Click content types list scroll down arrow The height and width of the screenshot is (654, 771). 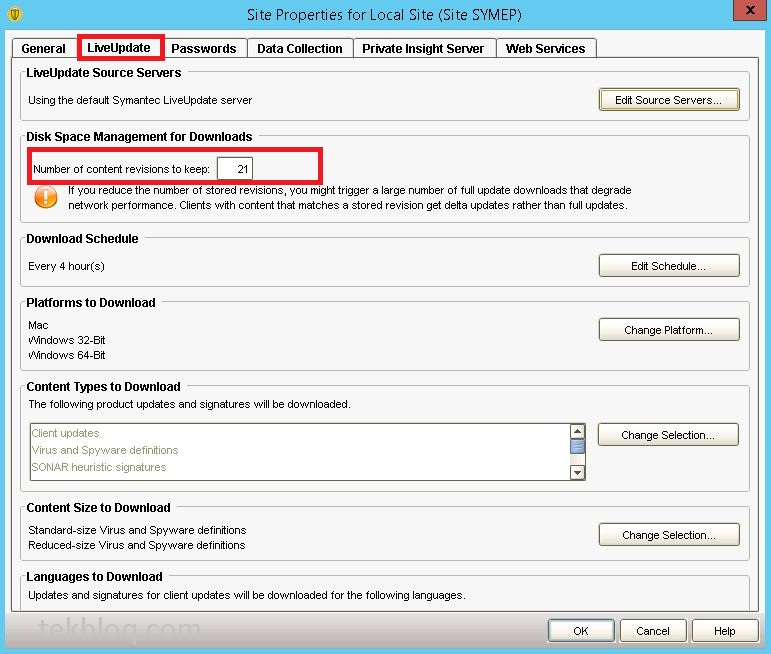577,473
